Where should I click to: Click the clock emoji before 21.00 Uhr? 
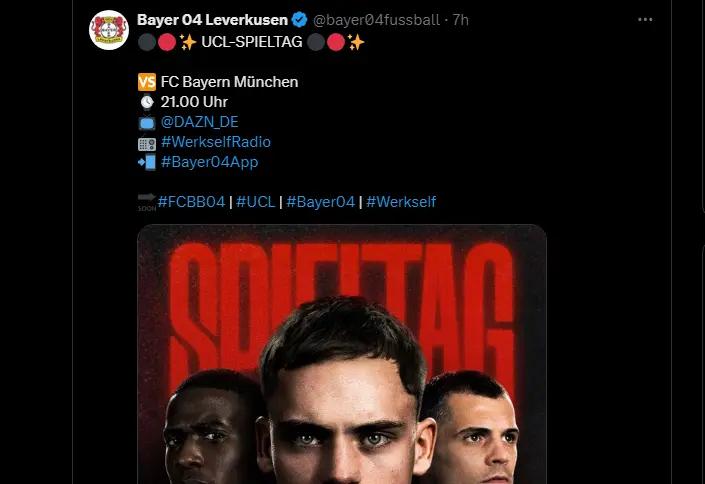tap(146, 102)
